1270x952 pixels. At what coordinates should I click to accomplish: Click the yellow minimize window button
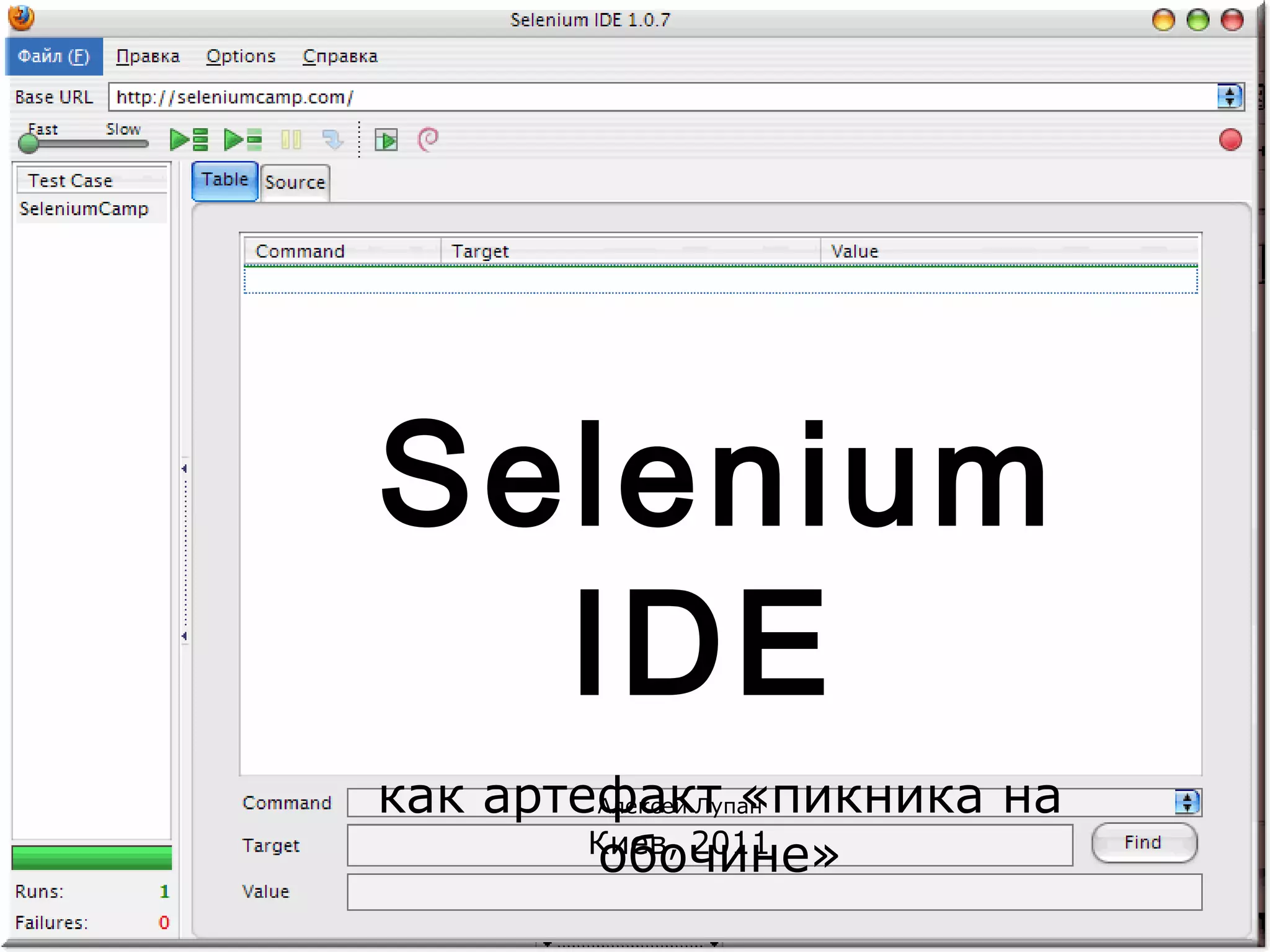(x=1163, y=20)
